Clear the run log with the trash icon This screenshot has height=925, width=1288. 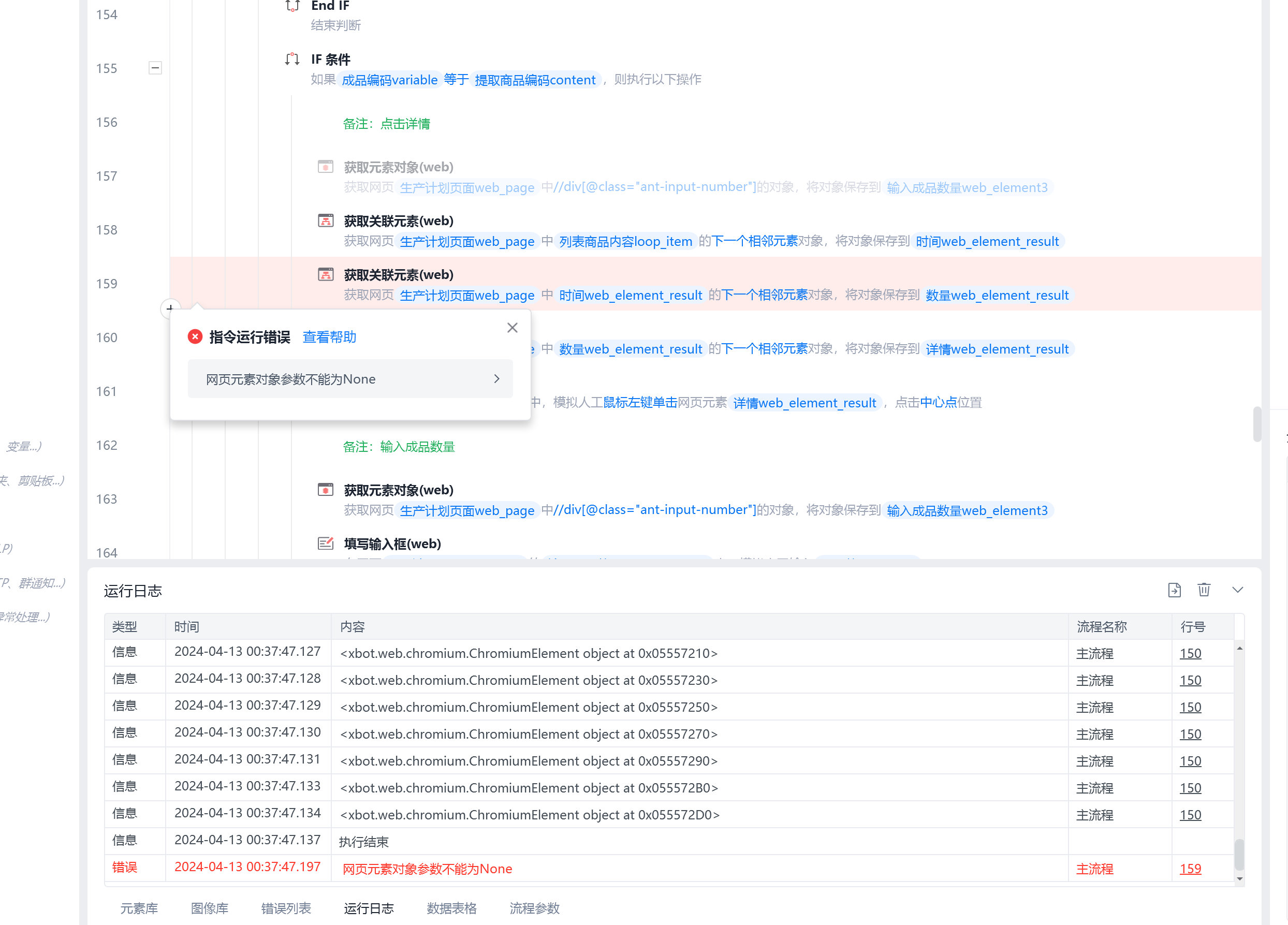point(1204,590)
